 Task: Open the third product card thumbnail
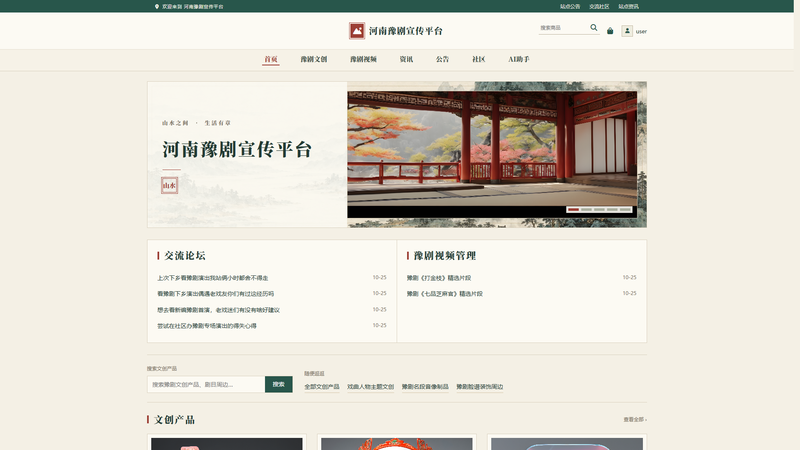[567, 443]
